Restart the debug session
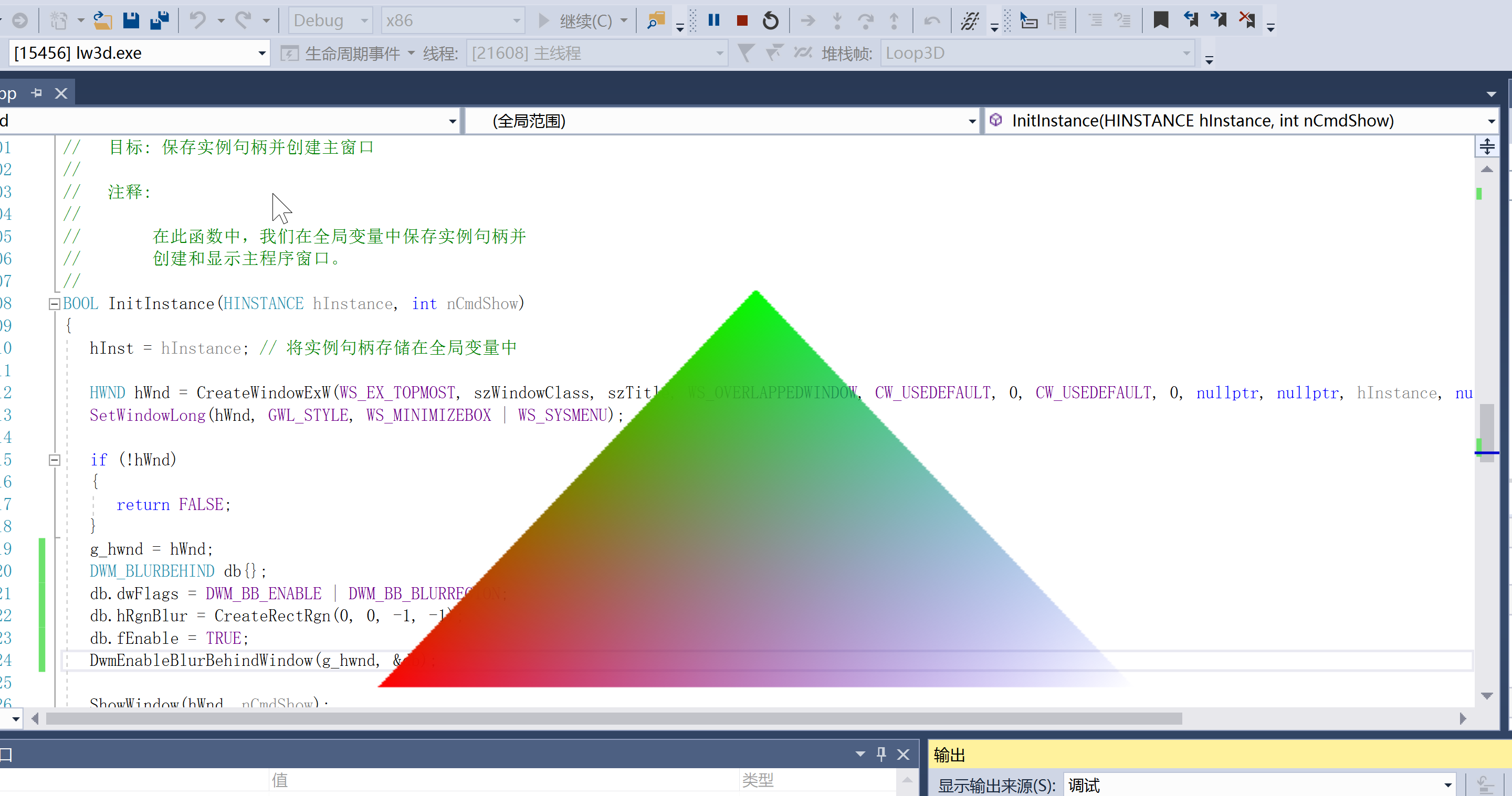This screenshot has width=1512, height=796. click(x=770, y=20)
